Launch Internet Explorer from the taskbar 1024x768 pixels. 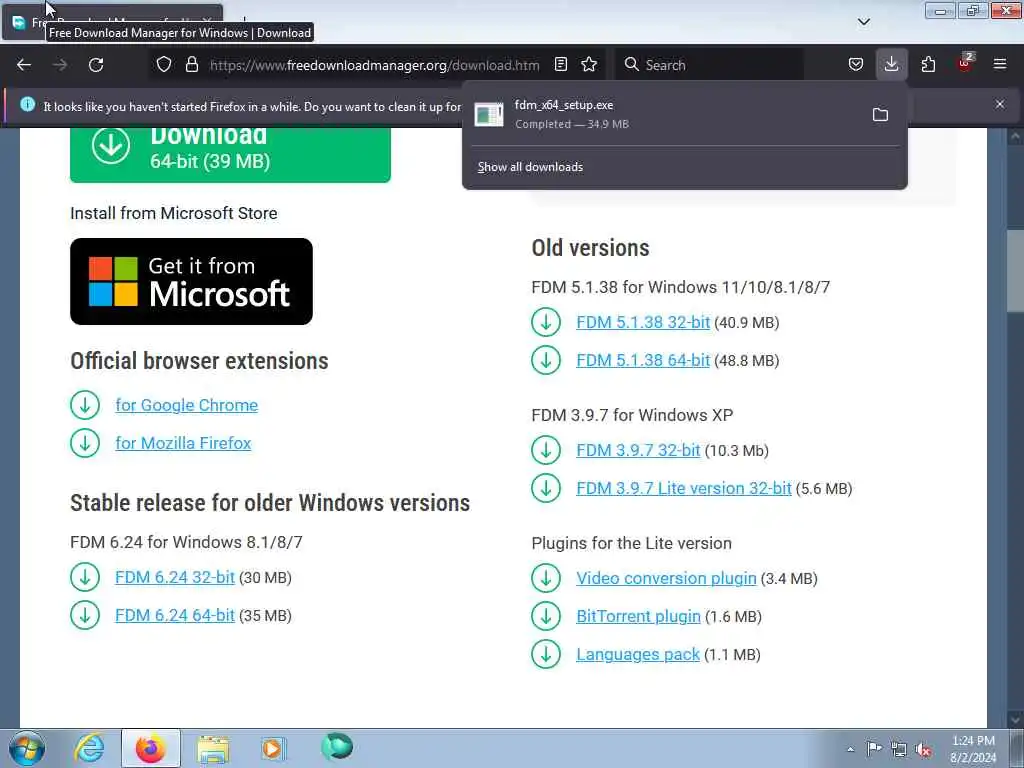(89, 748)
